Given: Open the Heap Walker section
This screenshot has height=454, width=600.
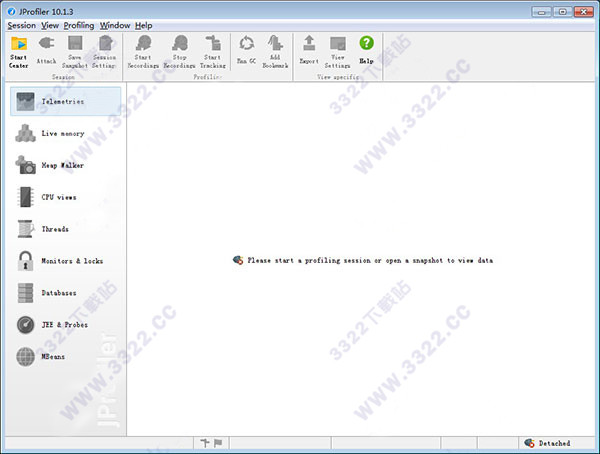Looking at the screenshot, I should [x=65, y=165].
